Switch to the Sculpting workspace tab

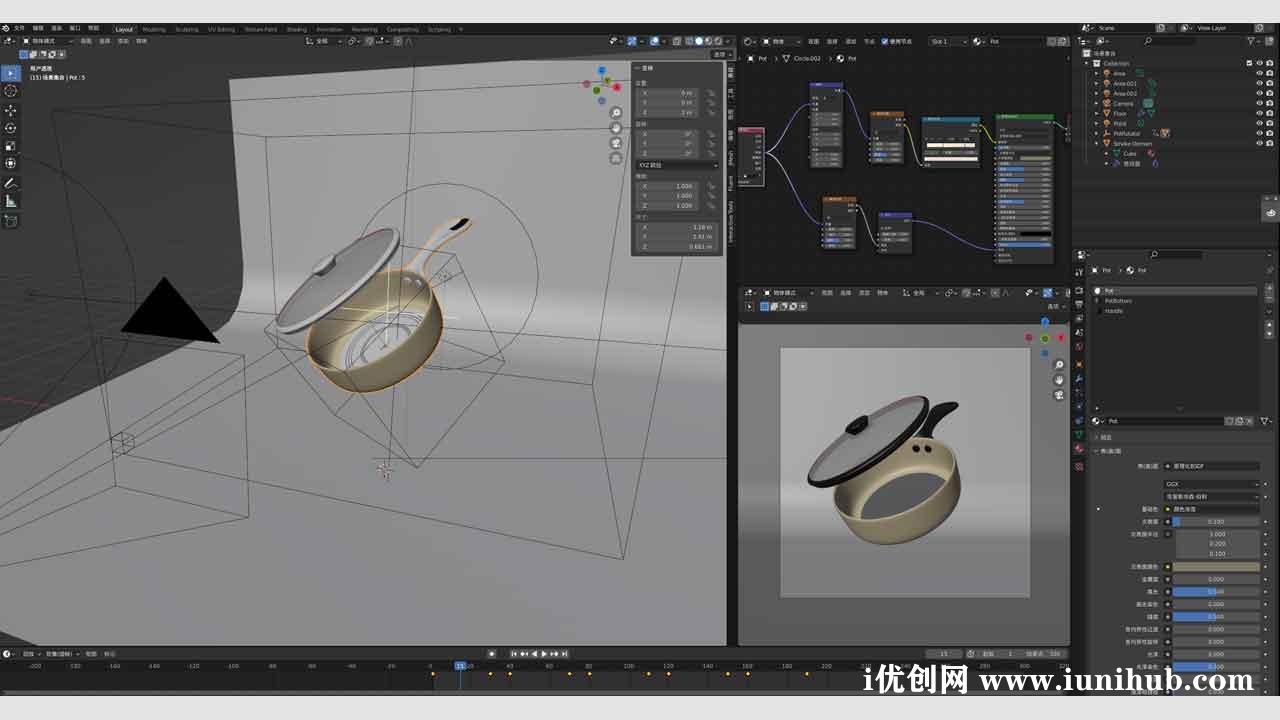pos(187,29)
